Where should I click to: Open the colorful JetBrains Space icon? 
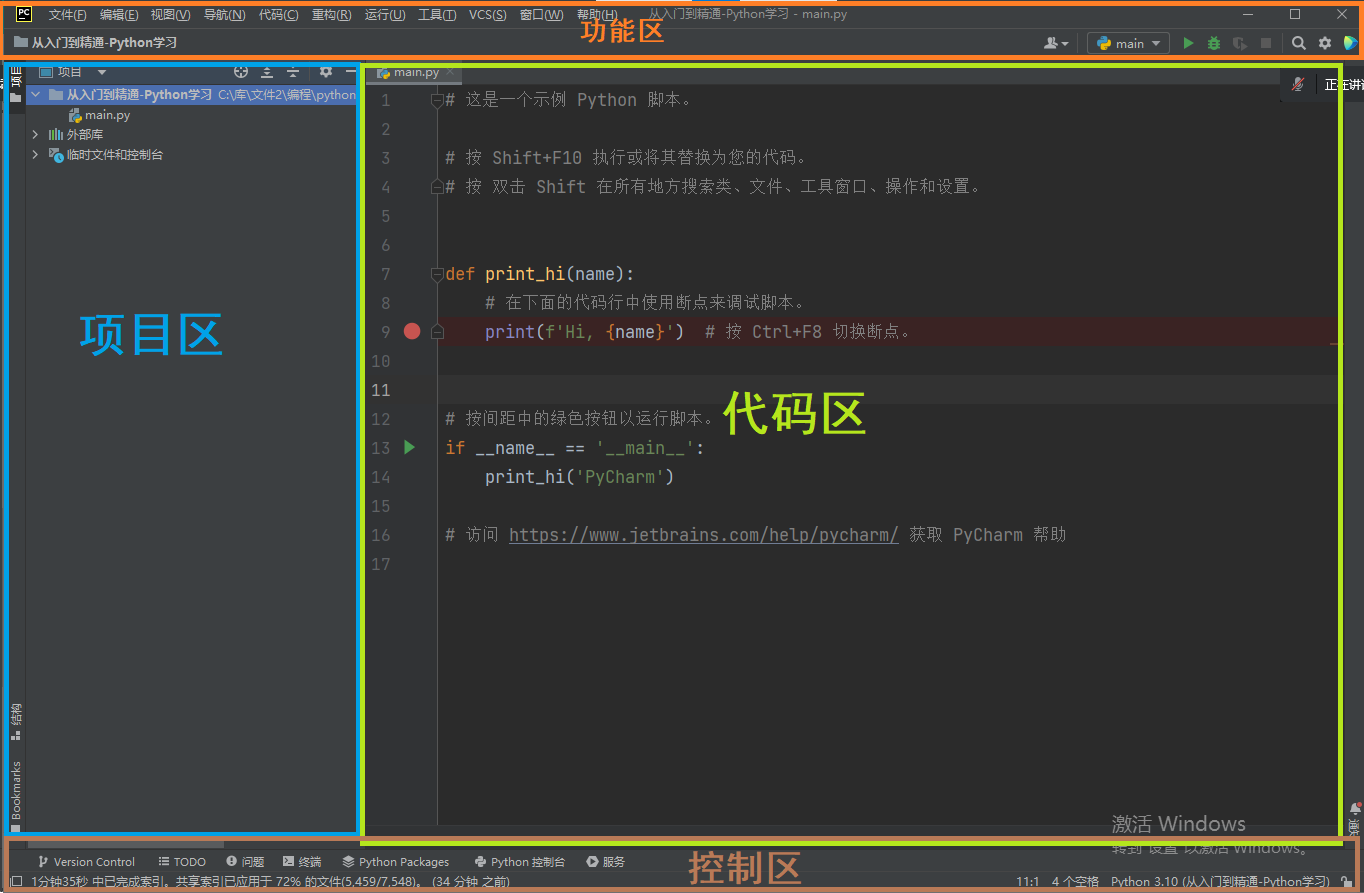point(1350,43)
